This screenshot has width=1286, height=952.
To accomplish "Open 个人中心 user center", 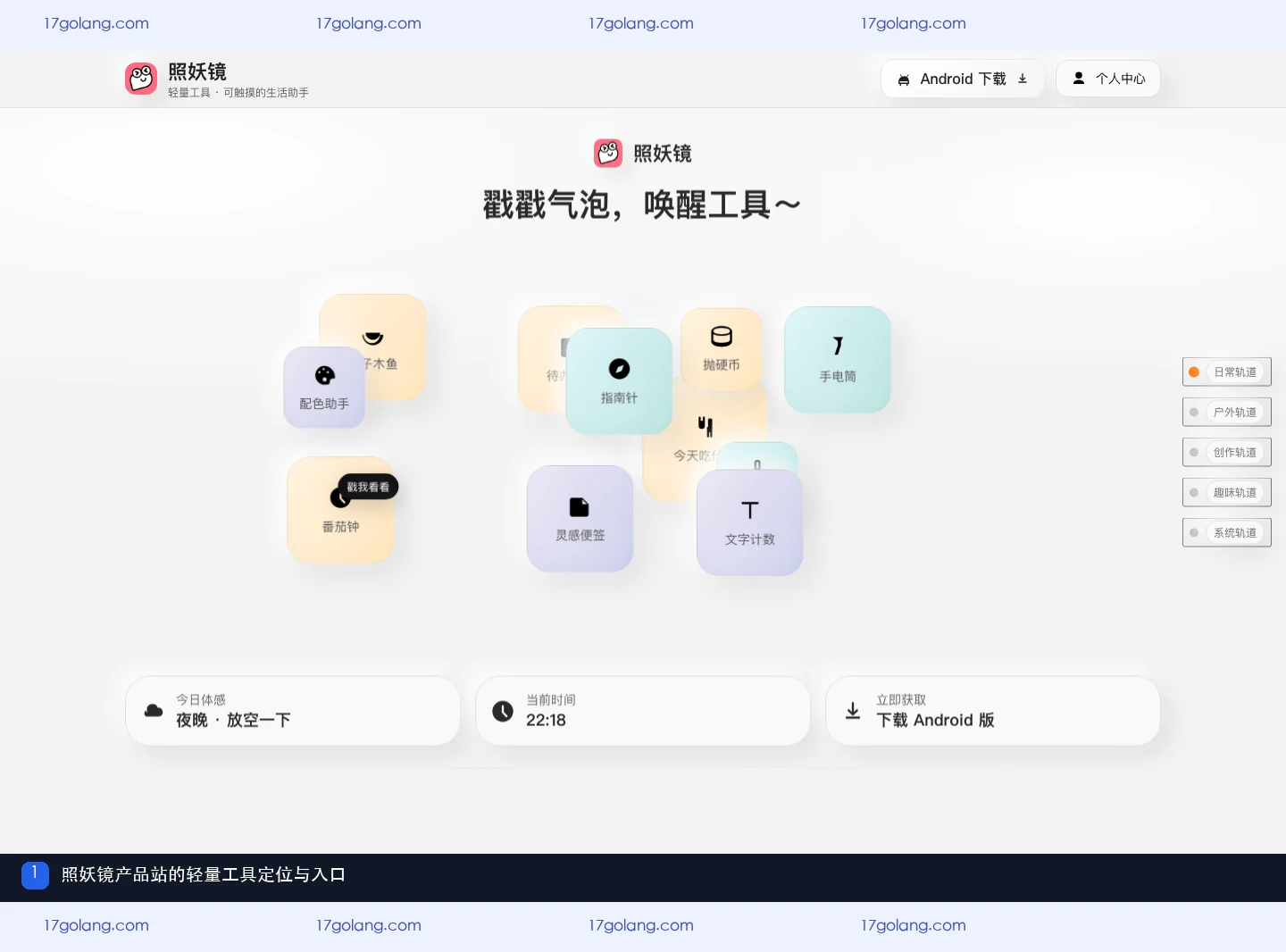I will coord(1107,79).
